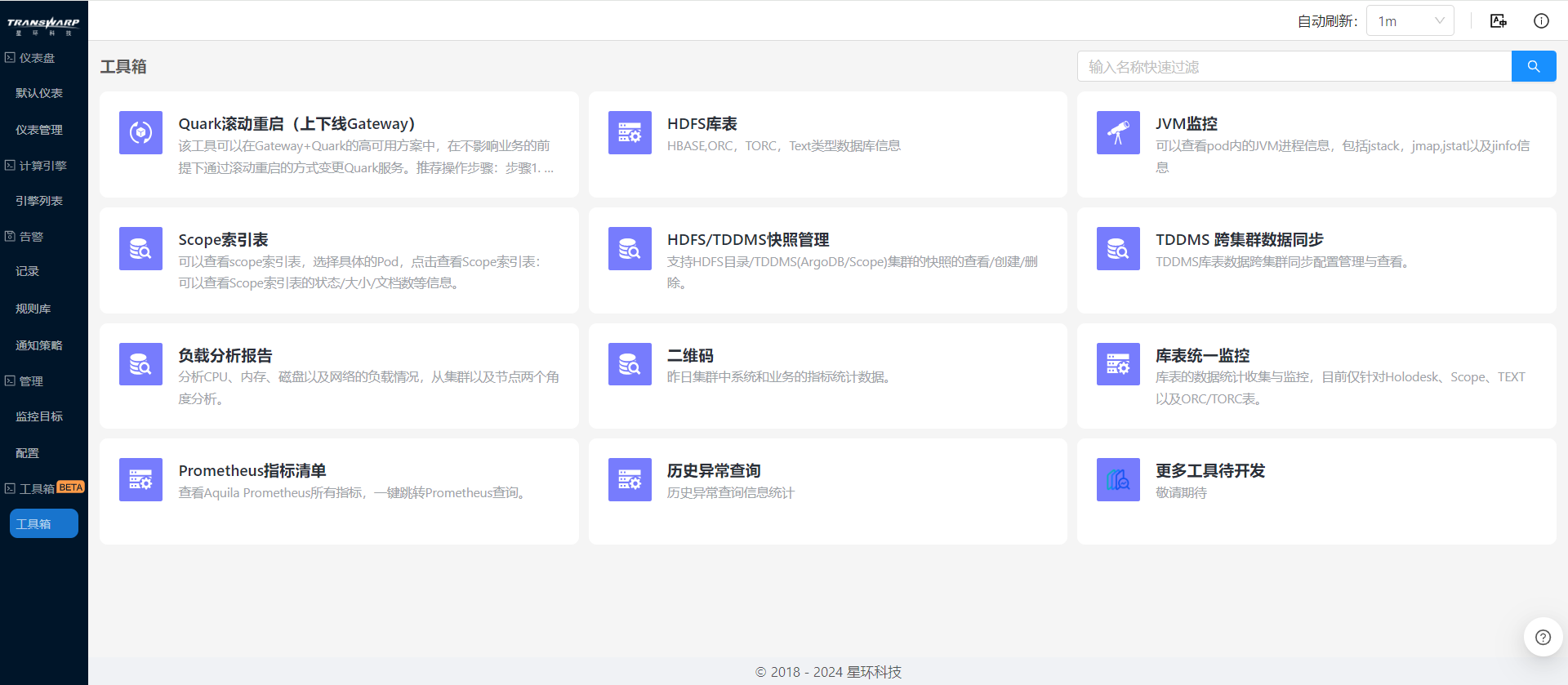The image size is (1568, 685).
Task: Focus the 输入名称快速过滤 search field
Action: [1294, 66]
